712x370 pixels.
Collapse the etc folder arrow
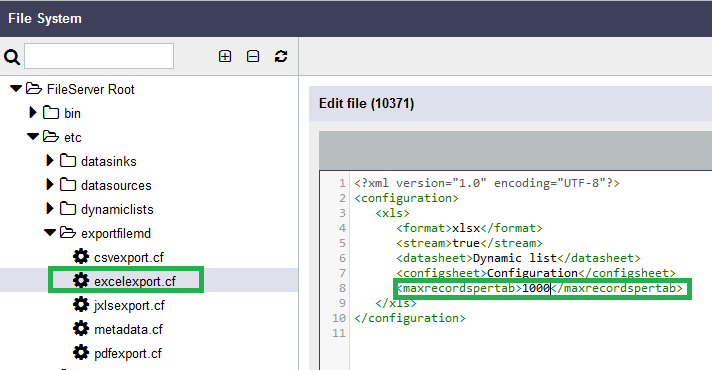pos(33,137)
